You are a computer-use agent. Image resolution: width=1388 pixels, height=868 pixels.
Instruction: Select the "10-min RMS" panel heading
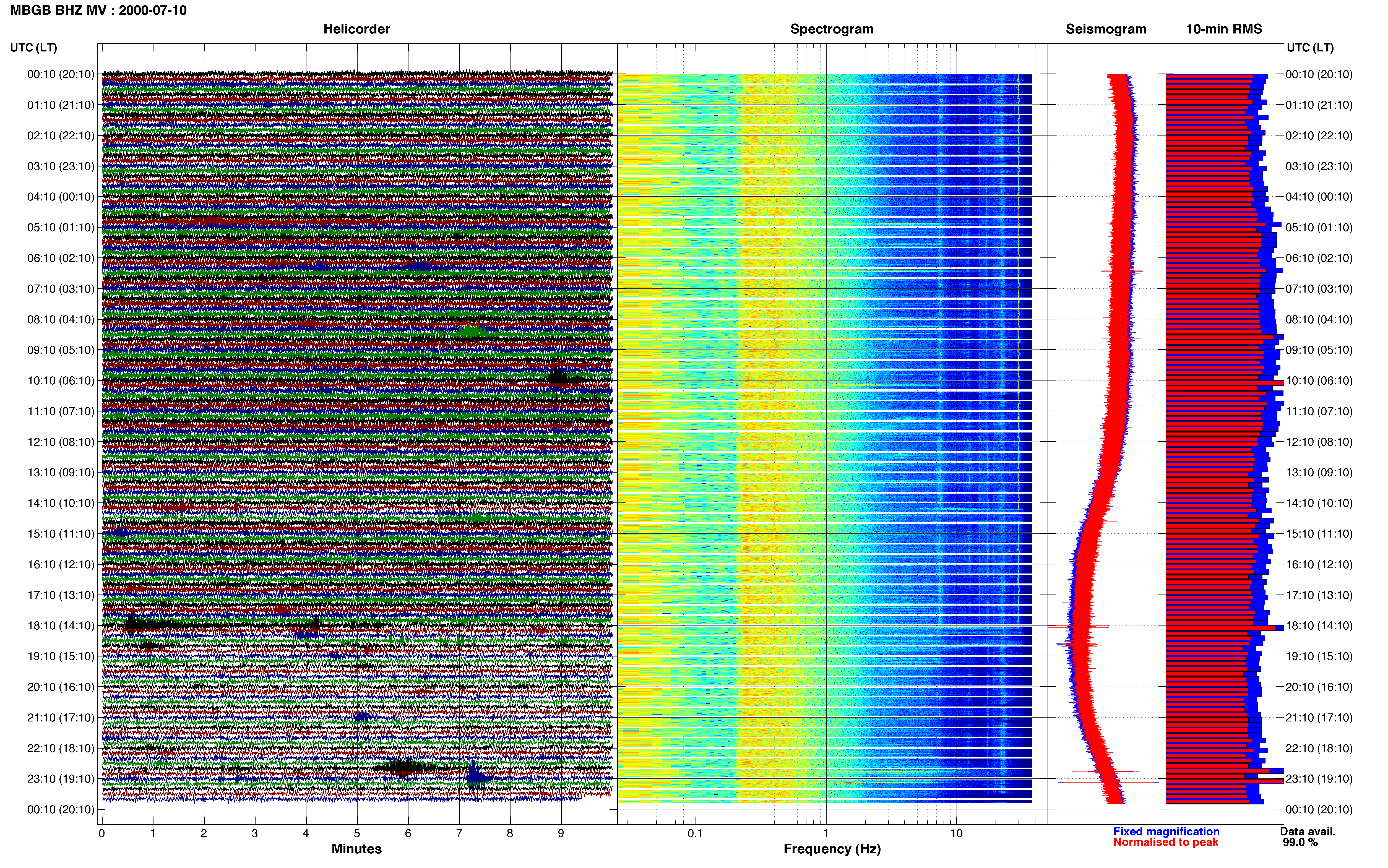click(x=1224, y=29)
